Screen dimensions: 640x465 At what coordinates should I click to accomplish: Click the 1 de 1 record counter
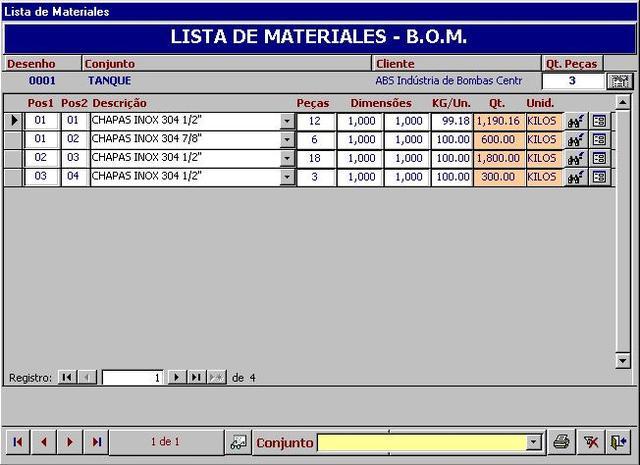(x=165, y=442)
